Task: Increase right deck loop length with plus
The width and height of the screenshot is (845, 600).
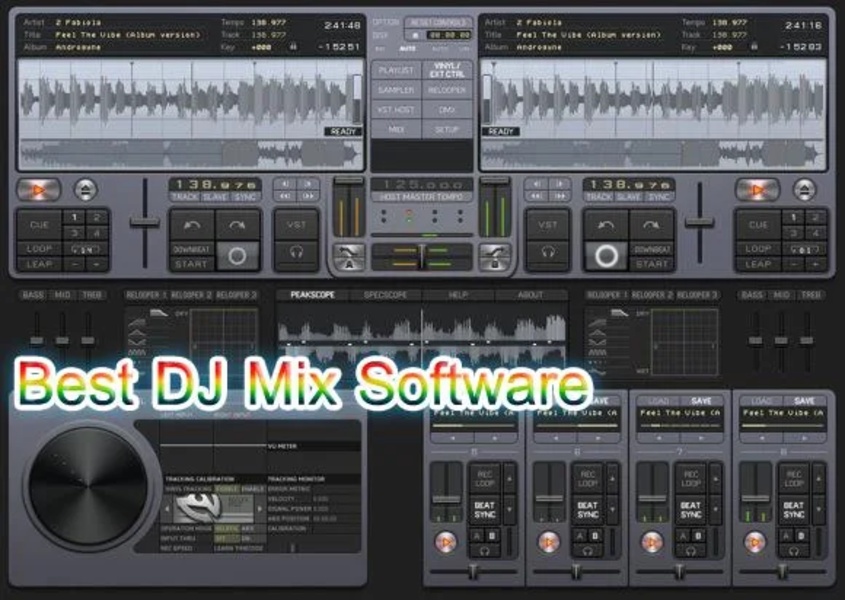Action: point(816,264)
